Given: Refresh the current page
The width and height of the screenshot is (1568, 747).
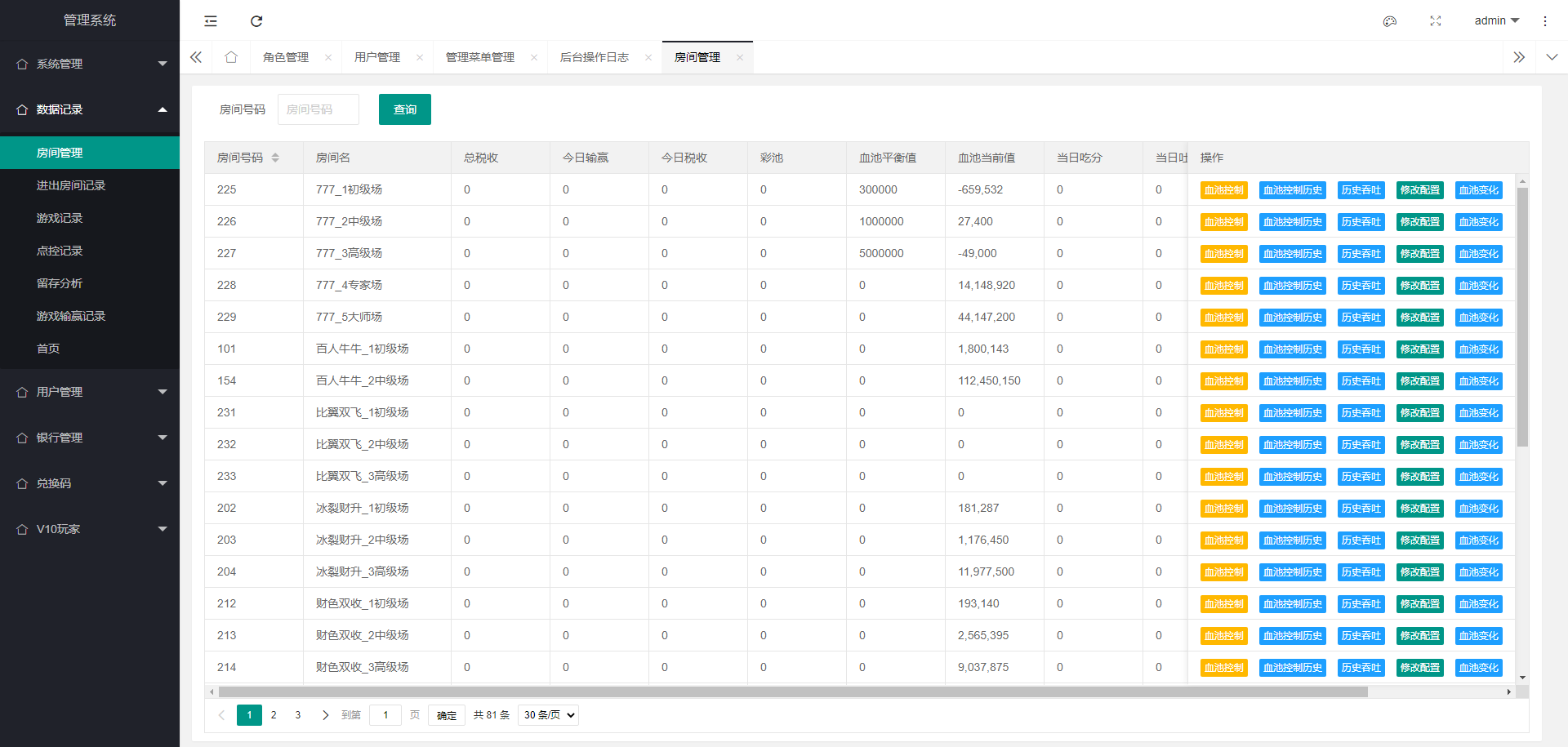Looking at the screenshot, I should [256, 20].
